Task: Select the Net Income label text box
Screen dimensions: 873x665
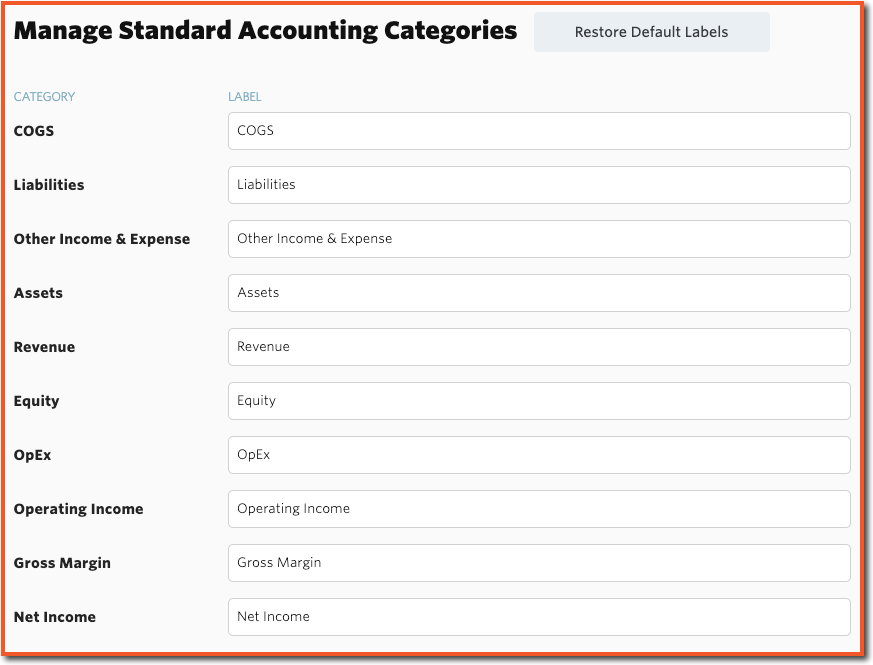Action: pyautogui.click(x=539, y=617)
